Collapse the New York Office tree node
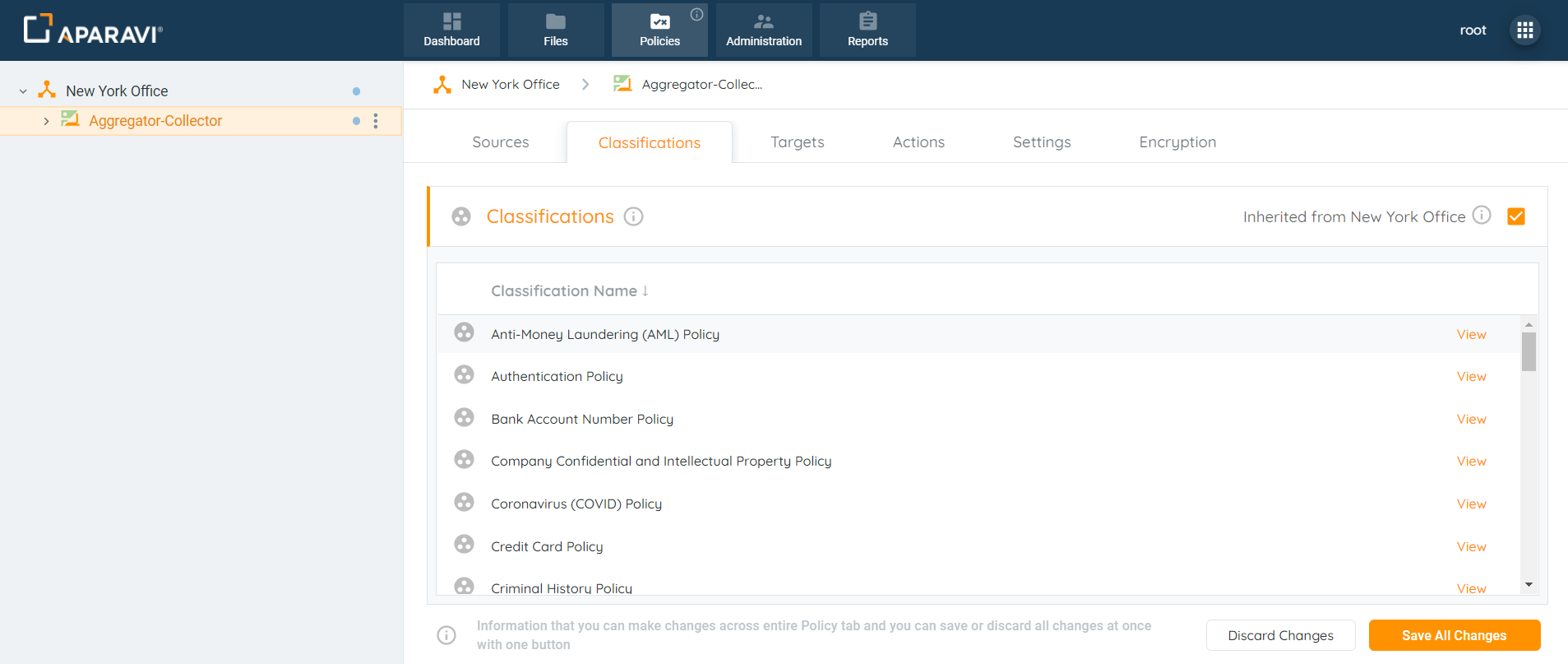 23,91
